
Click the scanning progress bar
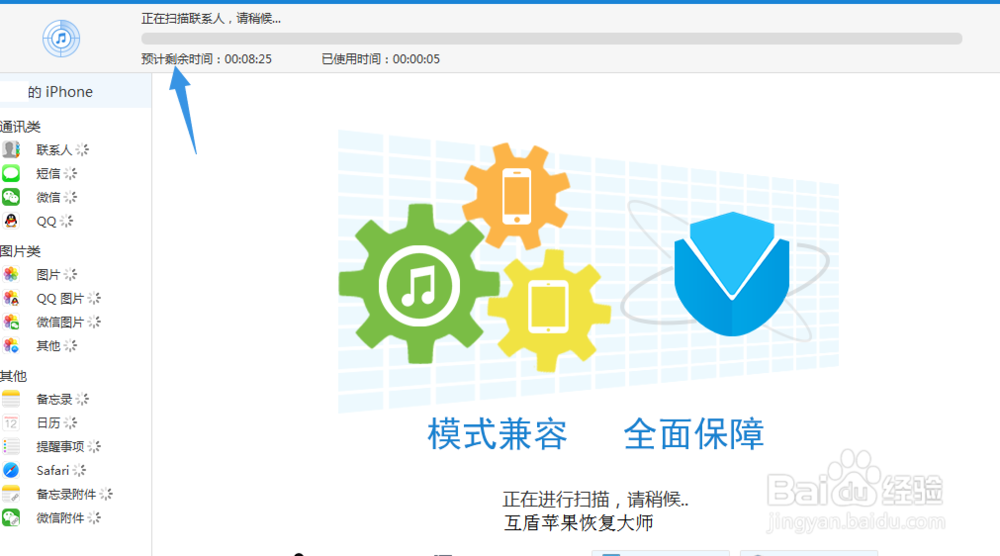[x=552, y=38]
